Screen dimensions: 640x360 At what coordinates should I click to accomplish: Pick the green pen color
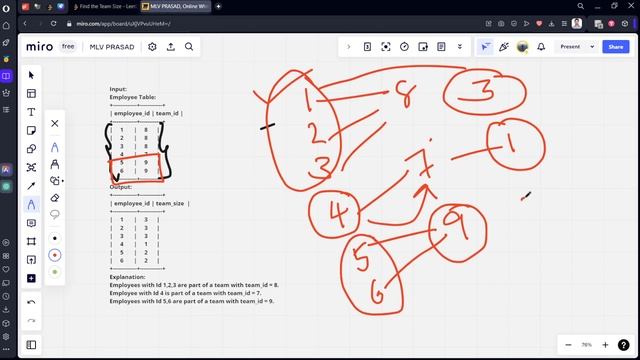click(x=55, y=272)
